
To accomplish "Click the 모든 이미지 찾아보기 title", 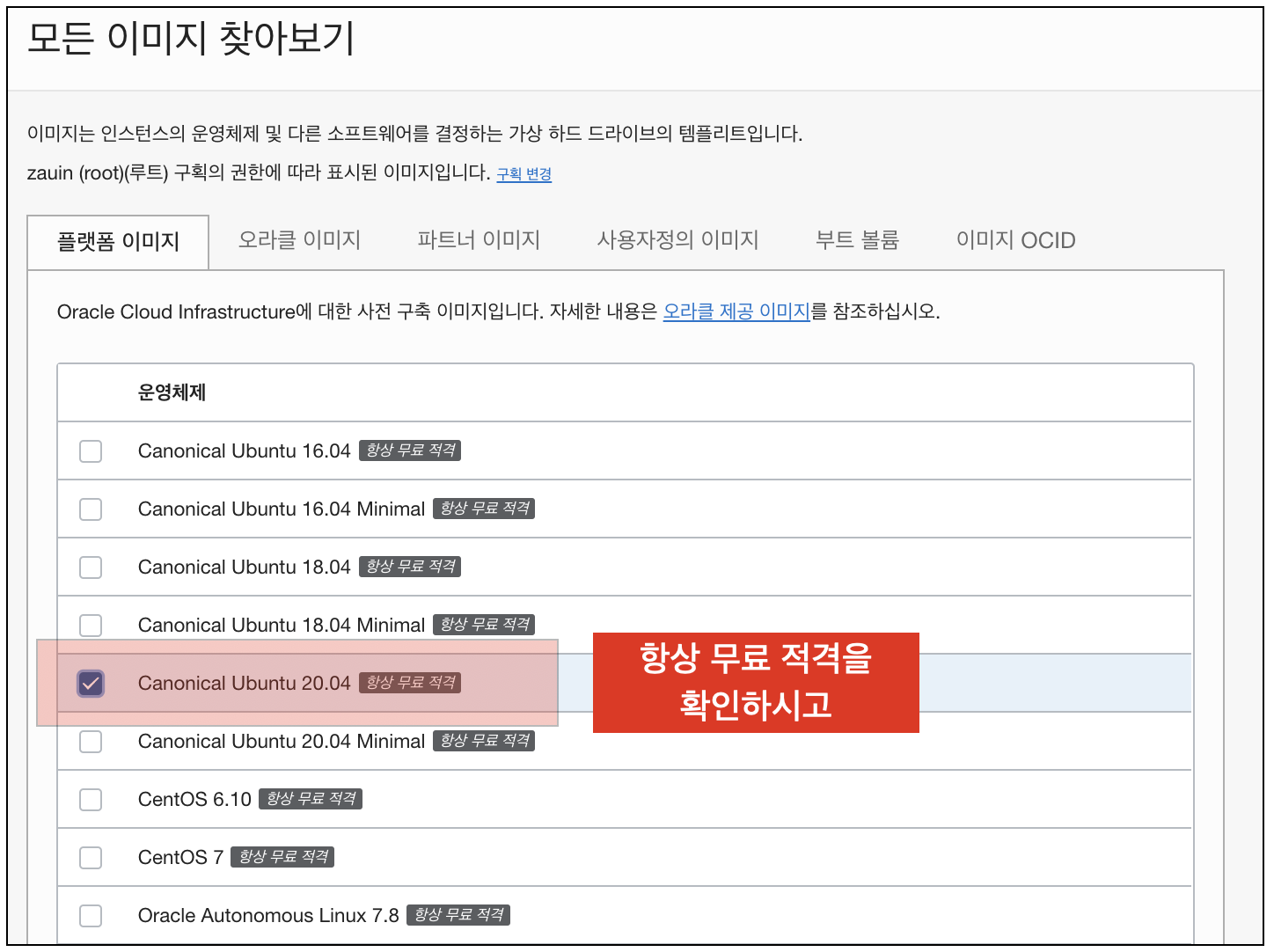I will (191, 40).
